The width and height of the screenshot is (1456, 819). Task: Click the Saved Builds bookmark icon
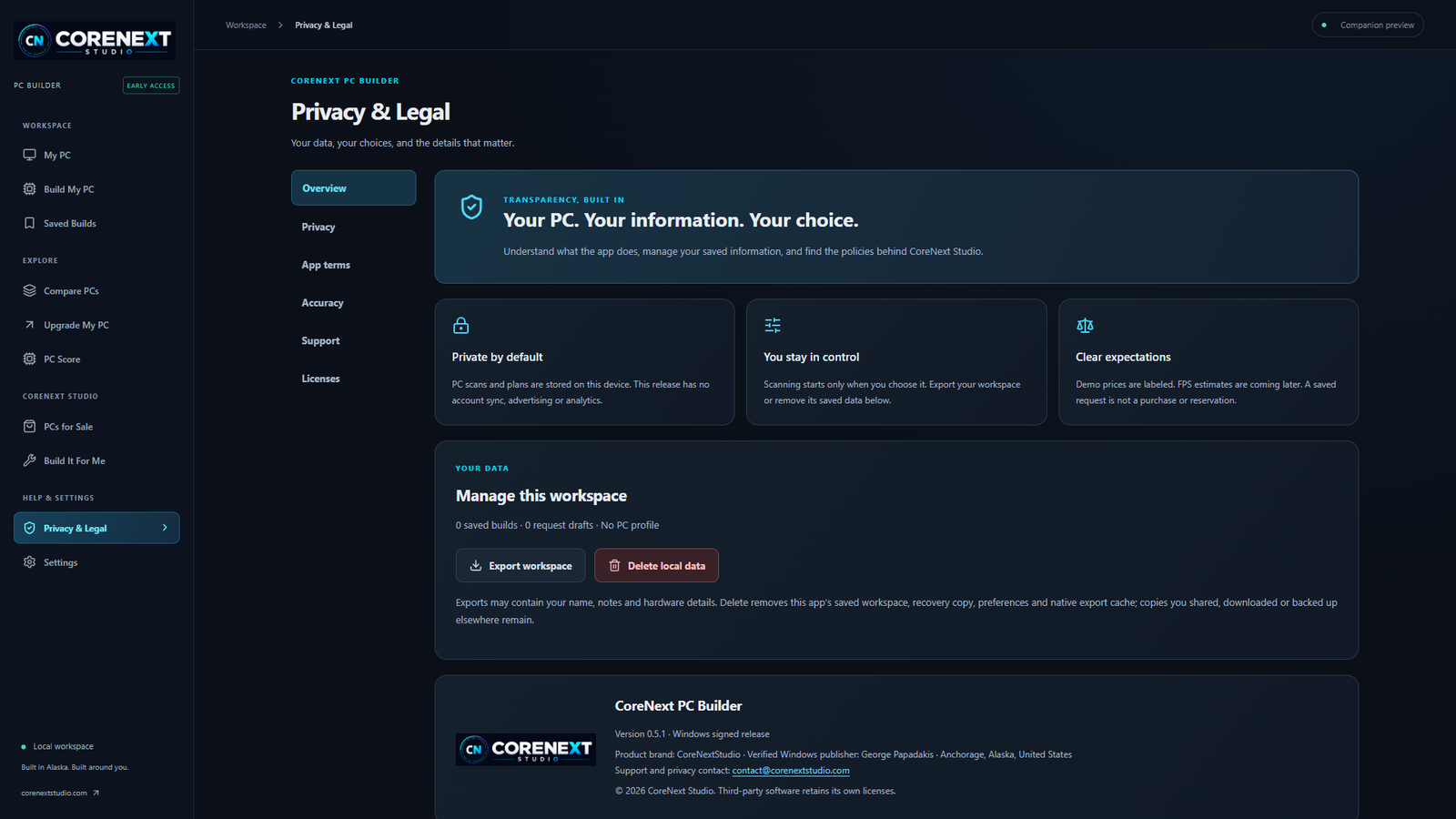tap(29, 223)
